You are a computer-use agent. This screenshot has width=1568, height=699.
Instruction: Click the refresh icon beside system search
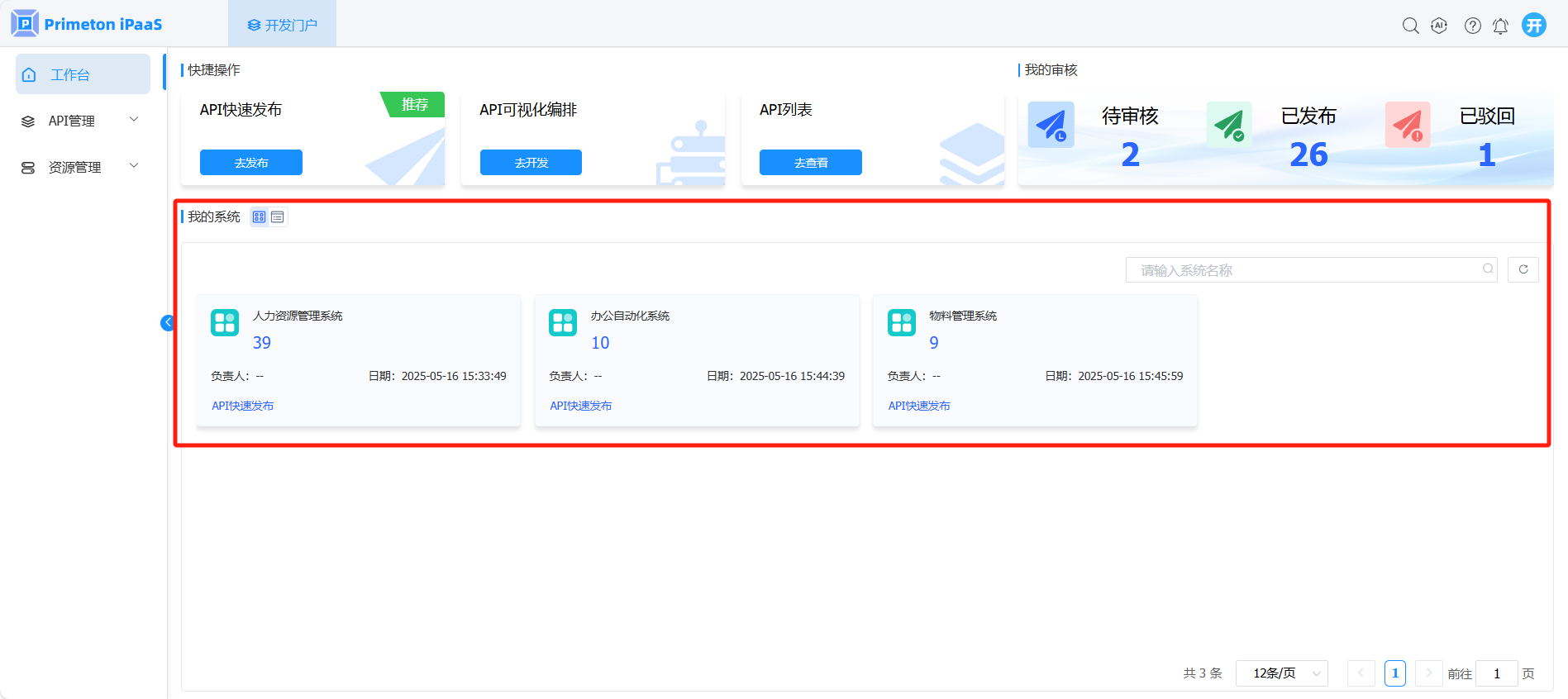tap(1523, 269)
